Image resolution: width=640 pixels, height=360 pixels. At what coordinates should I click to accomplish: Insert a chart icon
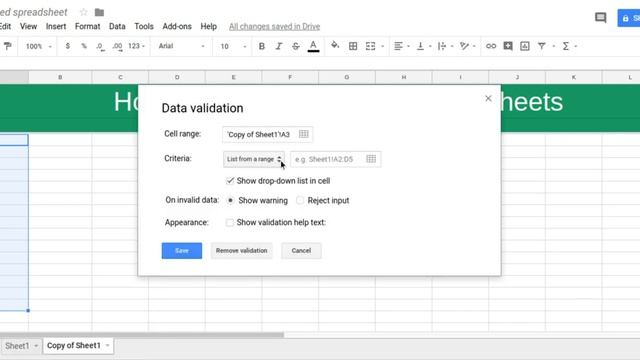pyautogui.click(x=525, y=46)
